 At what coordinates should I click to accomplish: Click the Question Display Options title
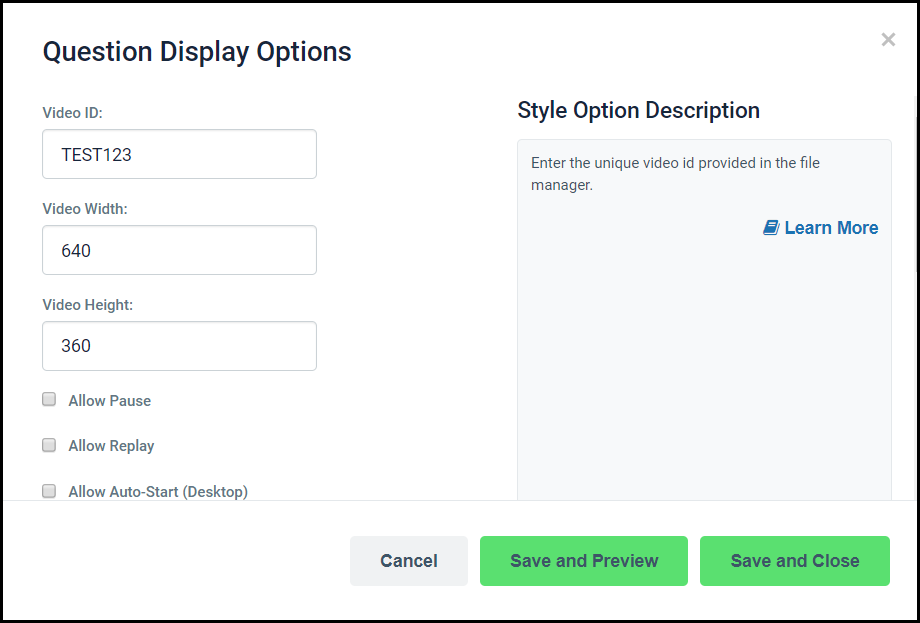click(x=197, y=52)
